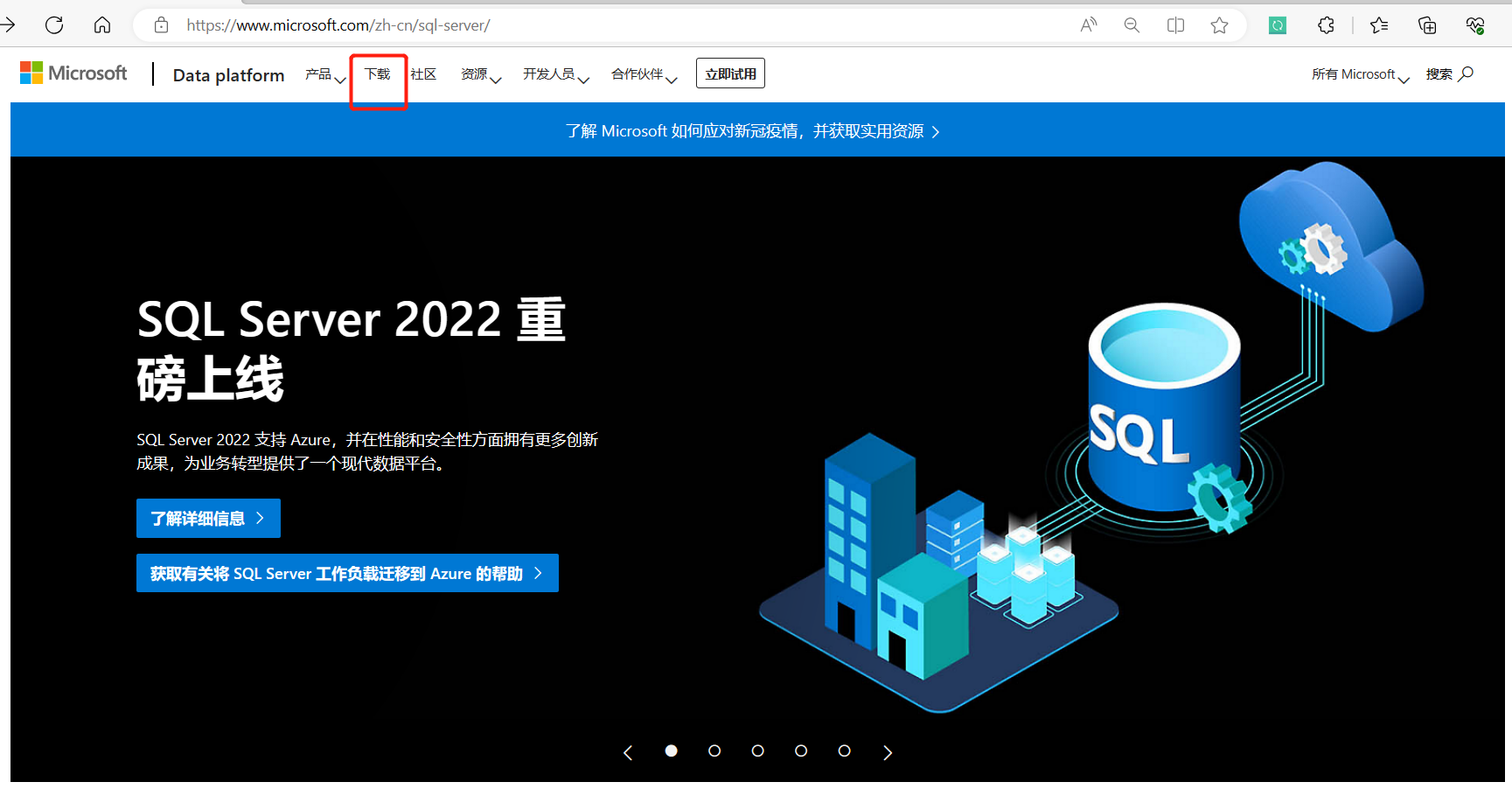1512x789 pixels.
Task: Open Browser essentials heart icon
Action: (x=1475, y=25)
